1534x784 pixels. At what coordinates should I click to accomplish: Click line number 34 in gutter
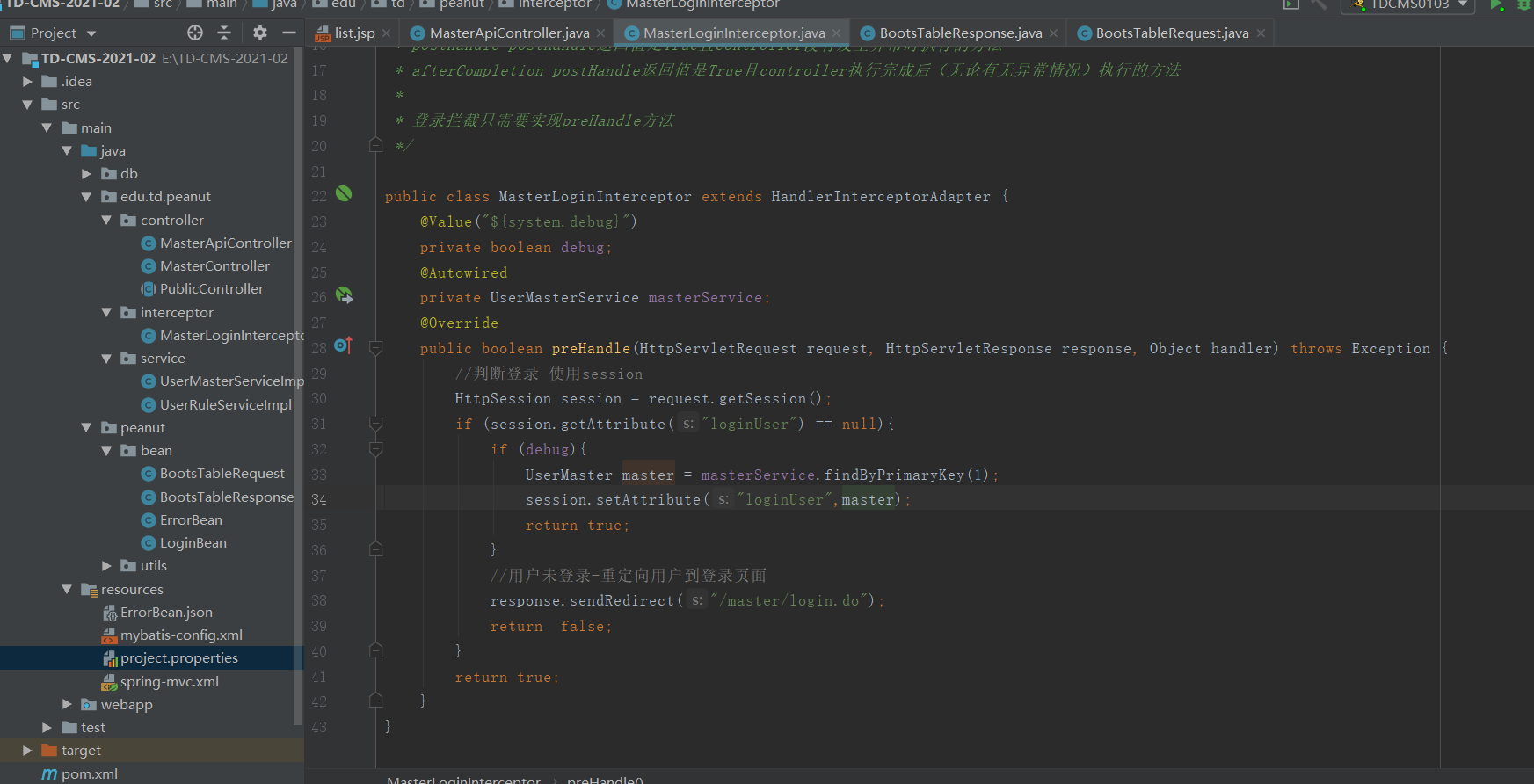319,499
